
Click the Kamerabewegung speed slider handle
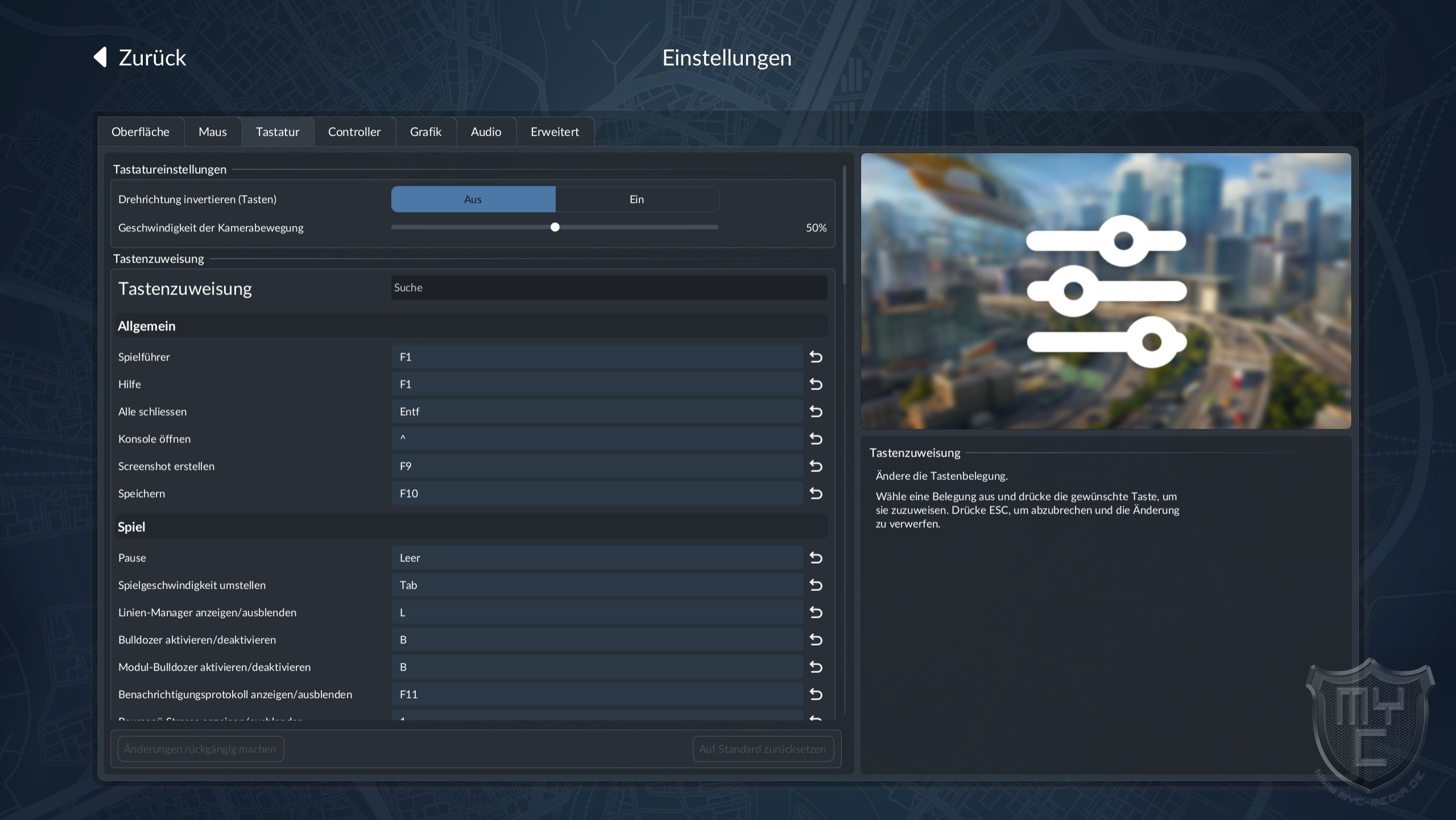(x=555, y=227)
